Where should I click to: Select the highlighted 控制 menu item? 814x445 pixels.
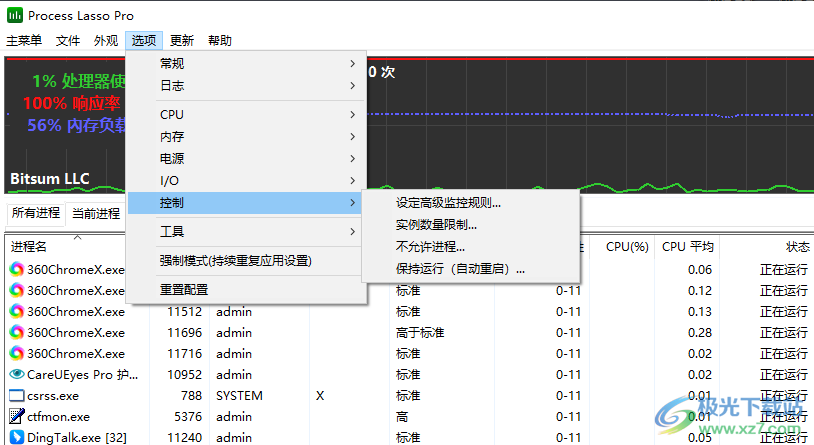point(247,203)
